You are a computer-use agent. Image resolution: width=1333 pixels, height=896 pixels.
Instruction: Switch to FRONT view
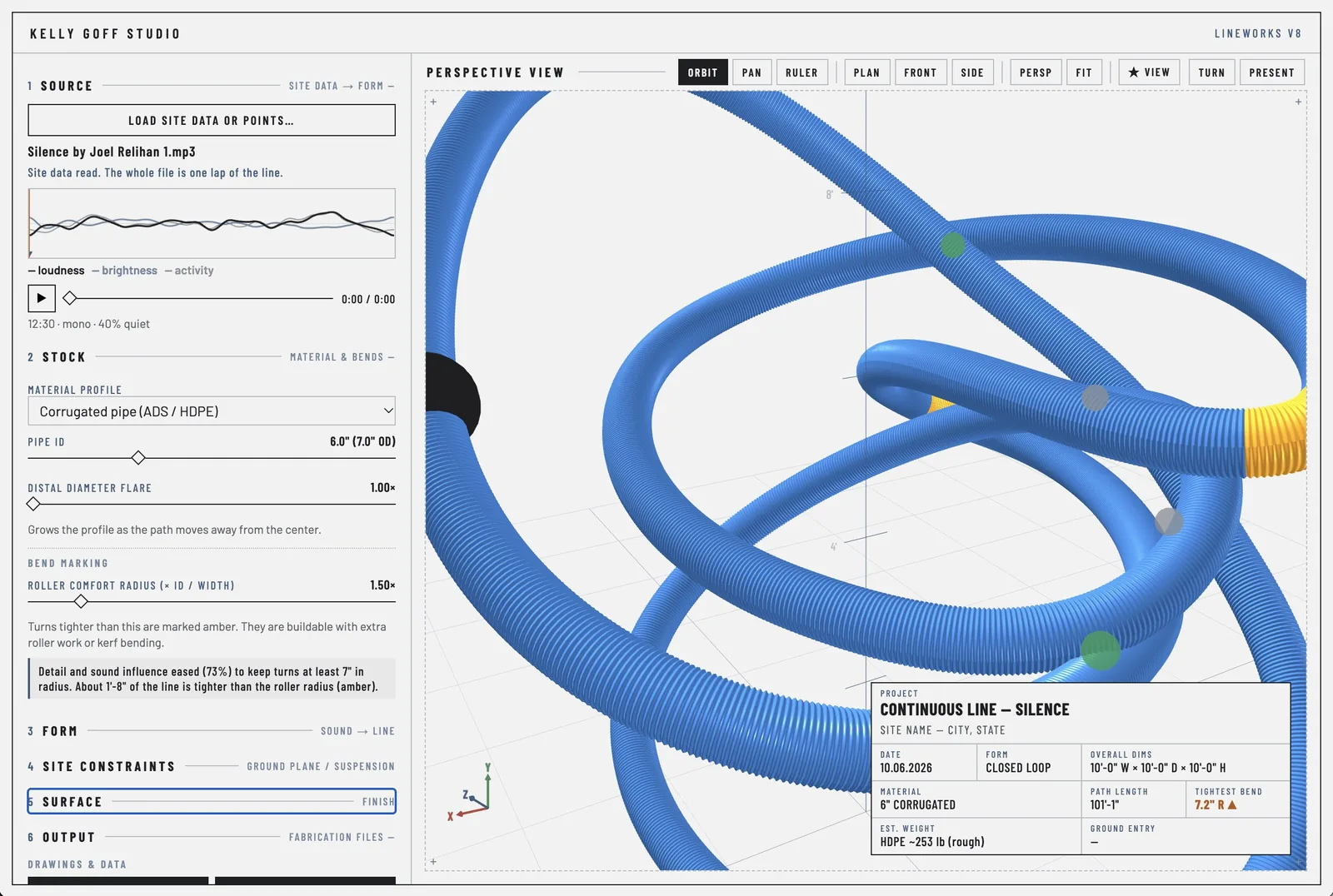click(921, 72)
